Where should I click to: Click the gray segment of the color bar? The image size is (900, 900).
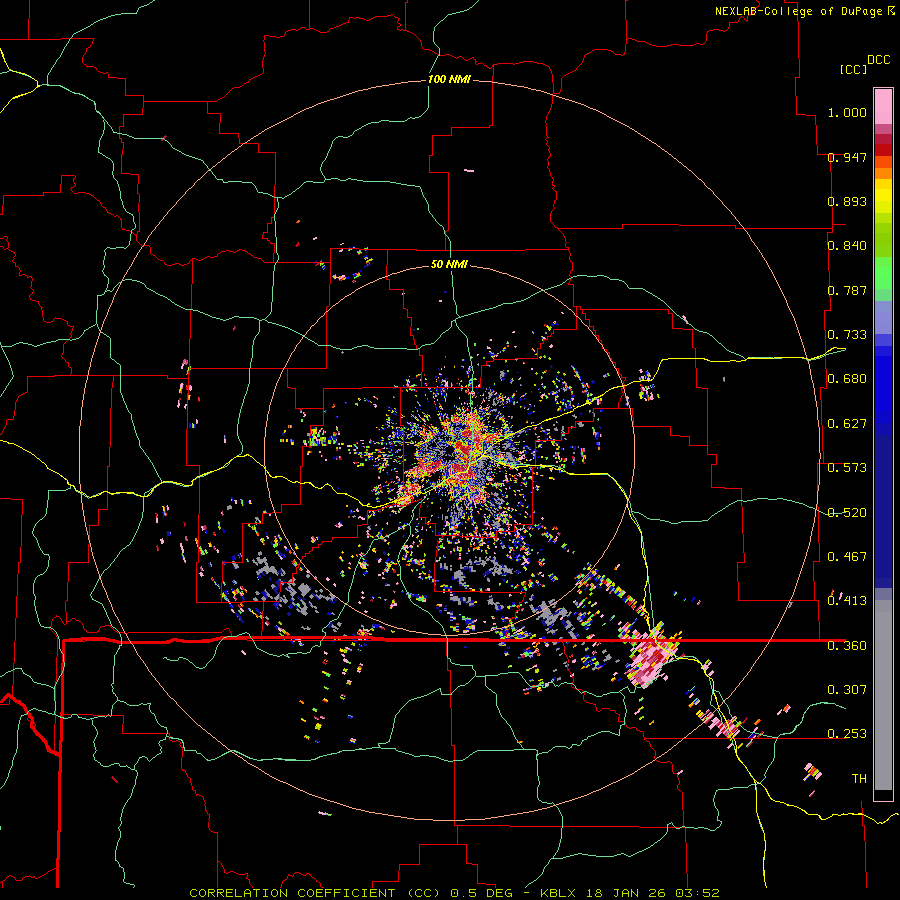[x=883, y=695]
